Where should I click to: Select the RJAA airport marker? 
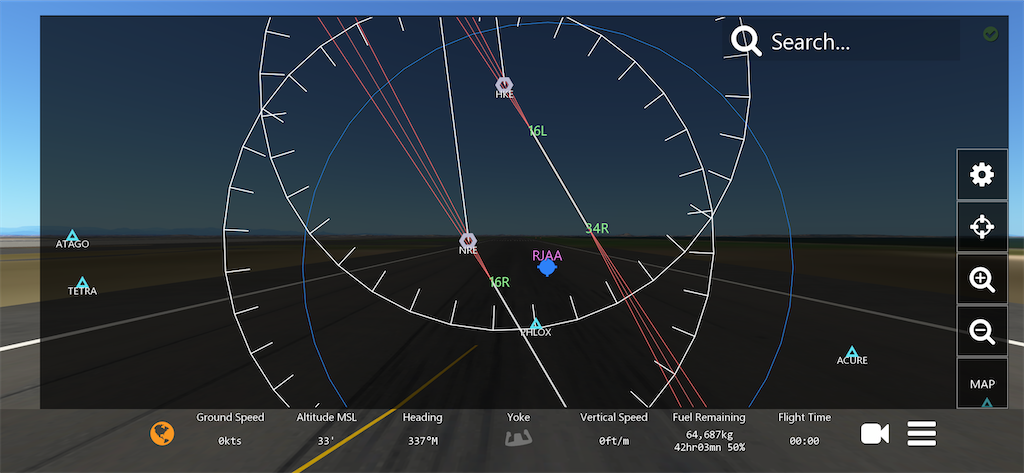click(x=547, y=263)
